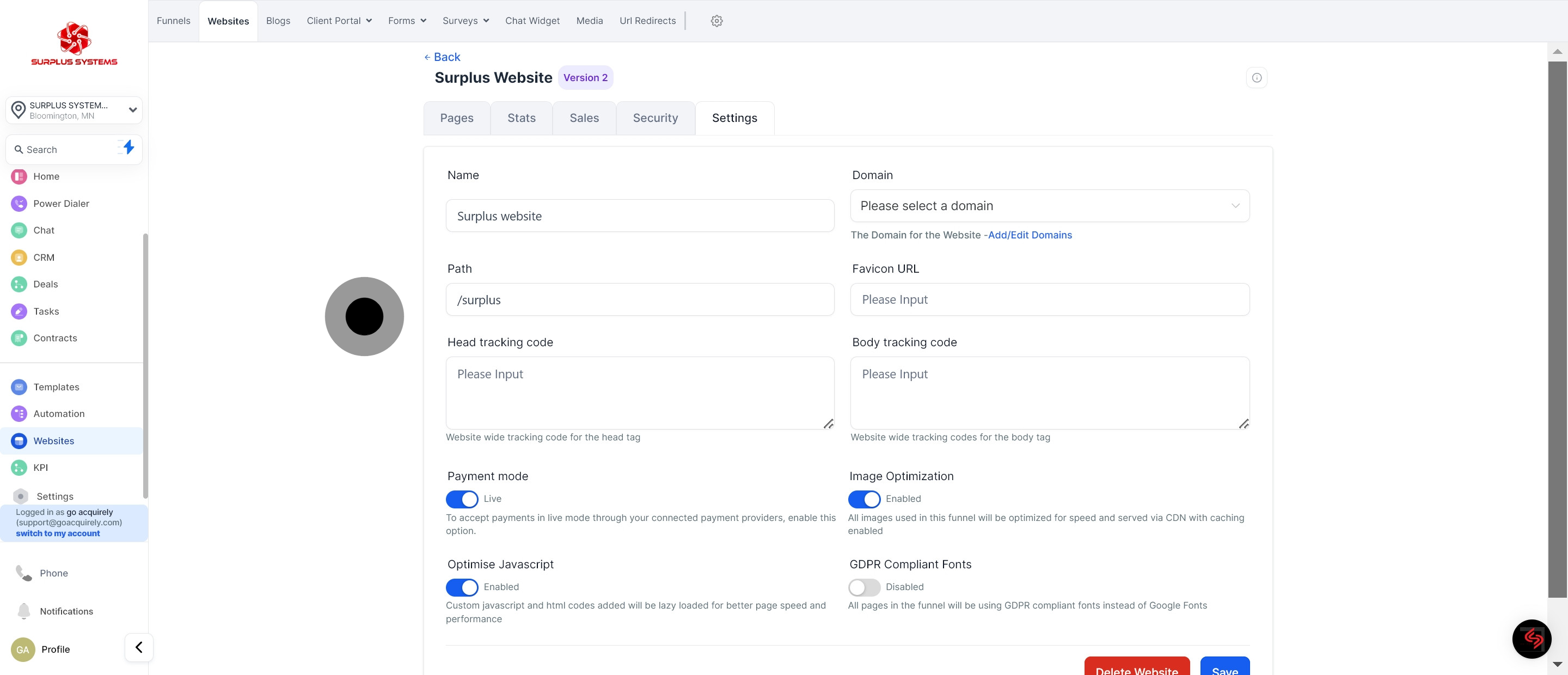The image size is (1568, 675).
Task: Collapse the sidebar with the left chevron
Action: pyautogui.click(x=139, y=648)
